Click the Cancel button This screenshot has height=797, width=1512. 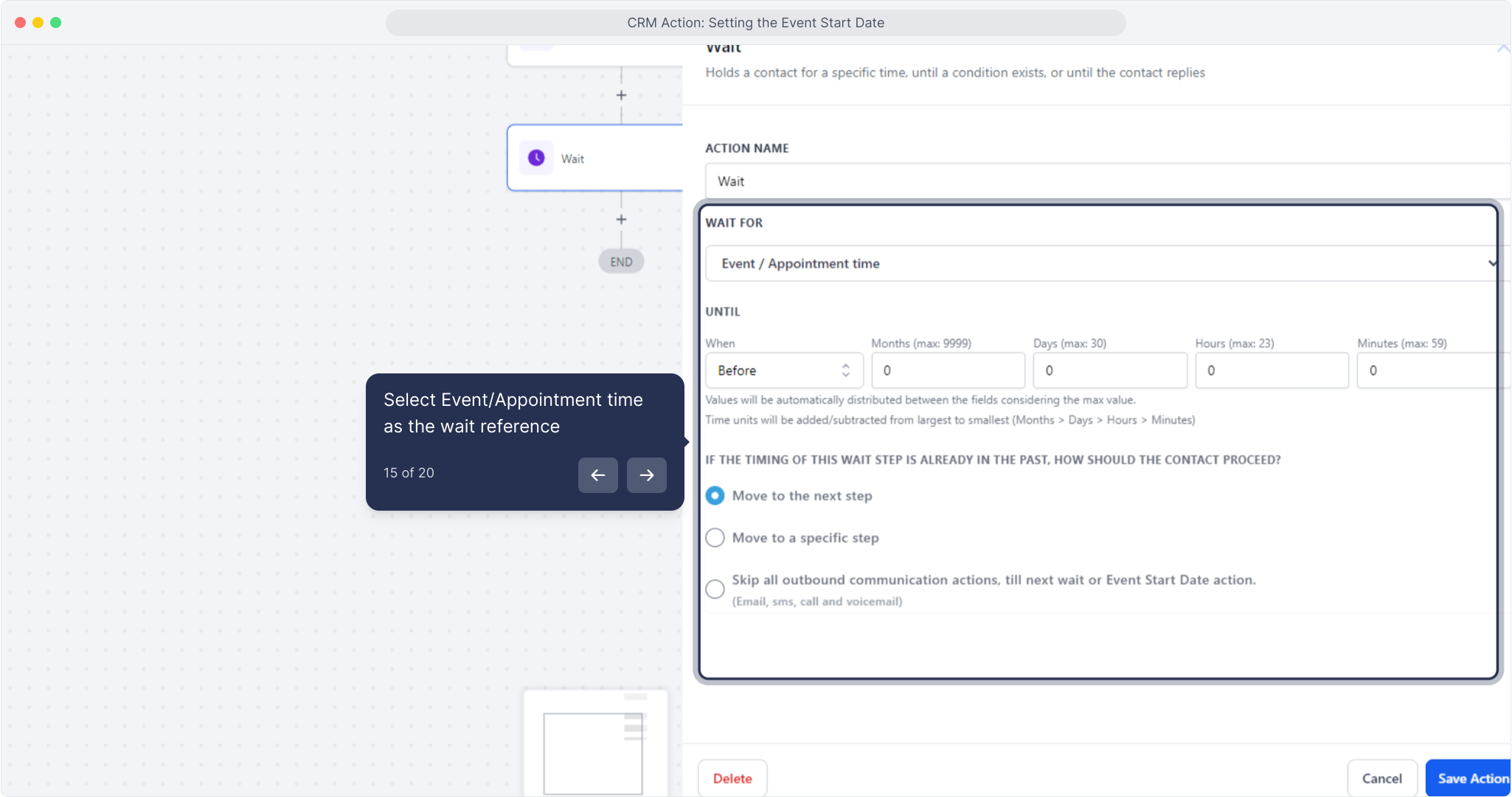[1381, 779]
